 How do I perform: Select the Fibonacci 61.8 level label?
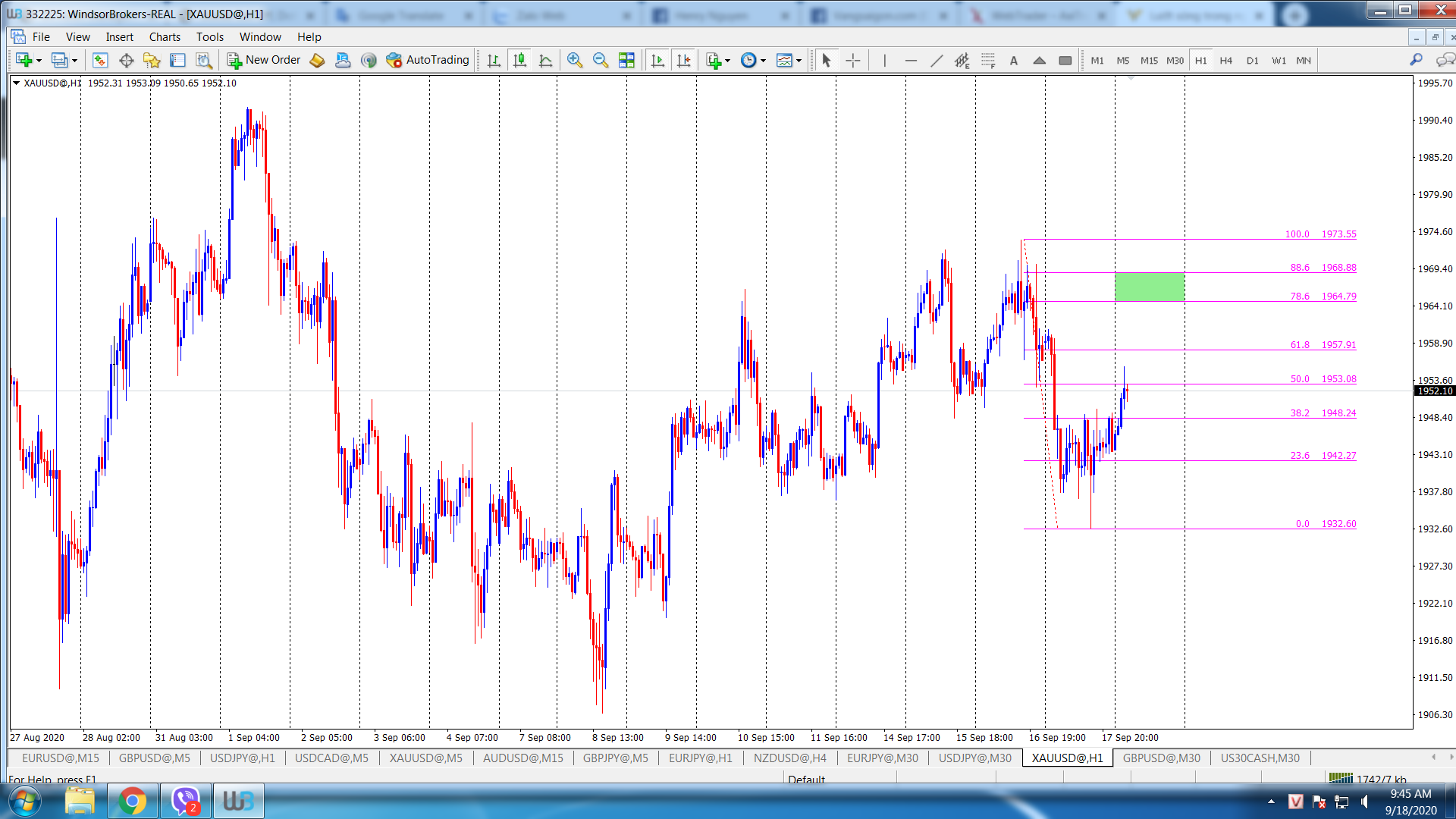coord(1323,344)
